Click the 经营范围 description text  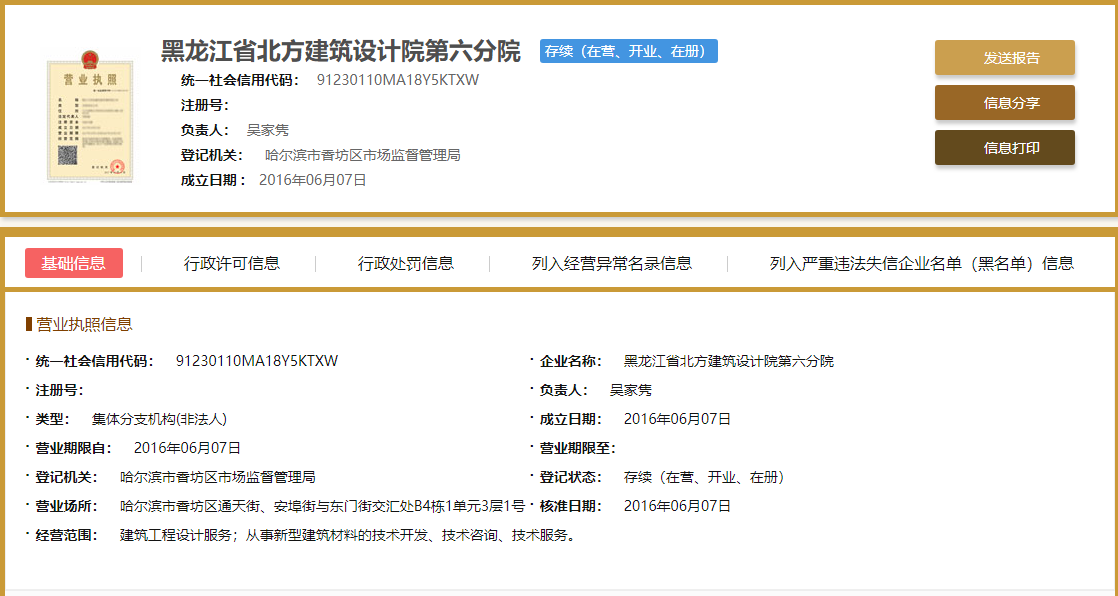pyautogui.click(x=347, y=535)
